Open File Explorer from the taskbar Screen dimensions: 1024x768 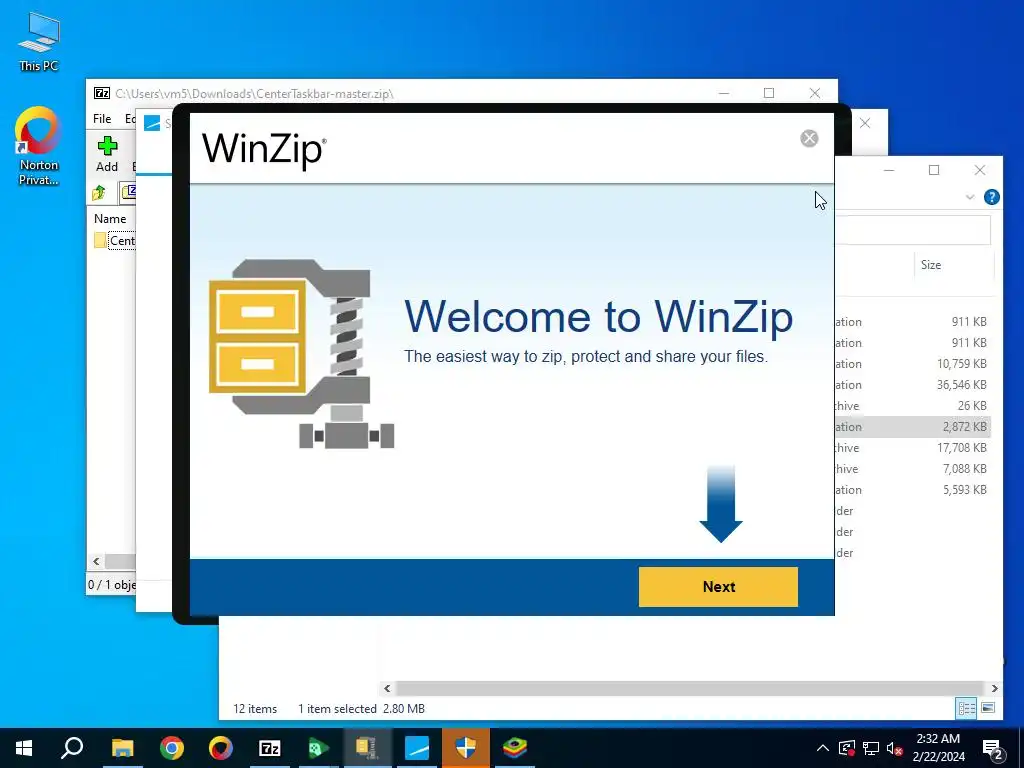[122, 748]
